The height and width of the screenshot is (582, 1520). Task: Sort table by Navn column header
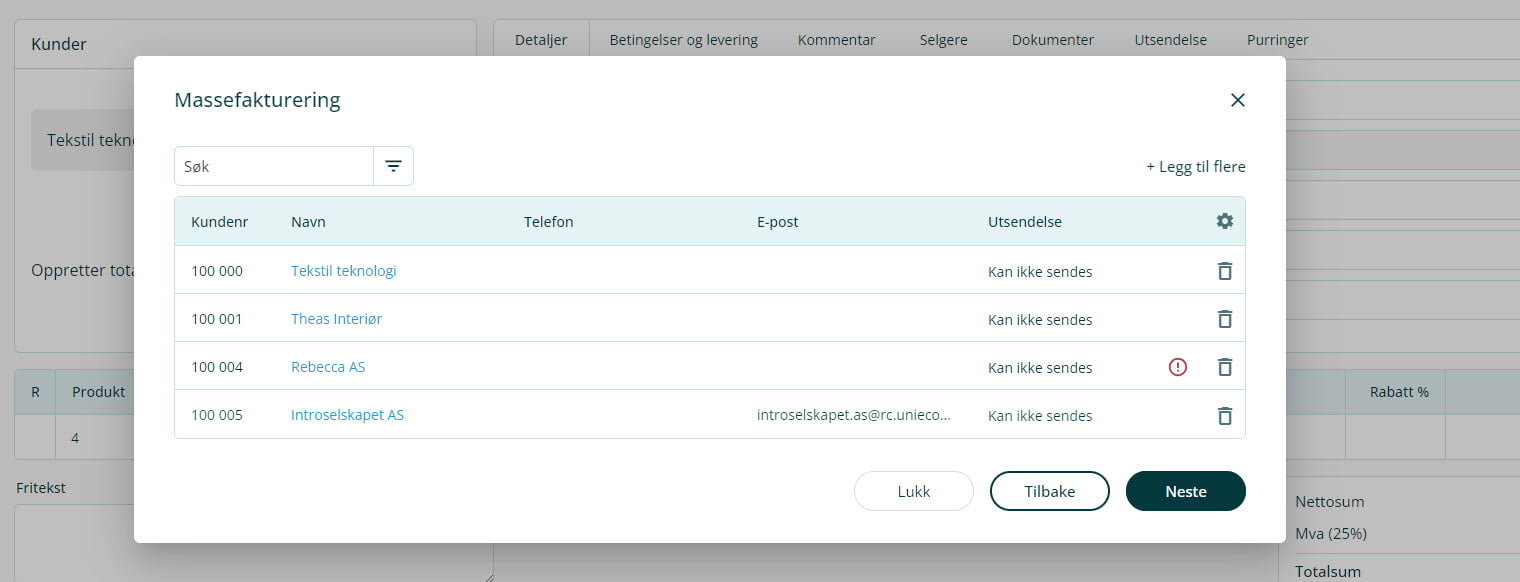click(x=308, y=222)
